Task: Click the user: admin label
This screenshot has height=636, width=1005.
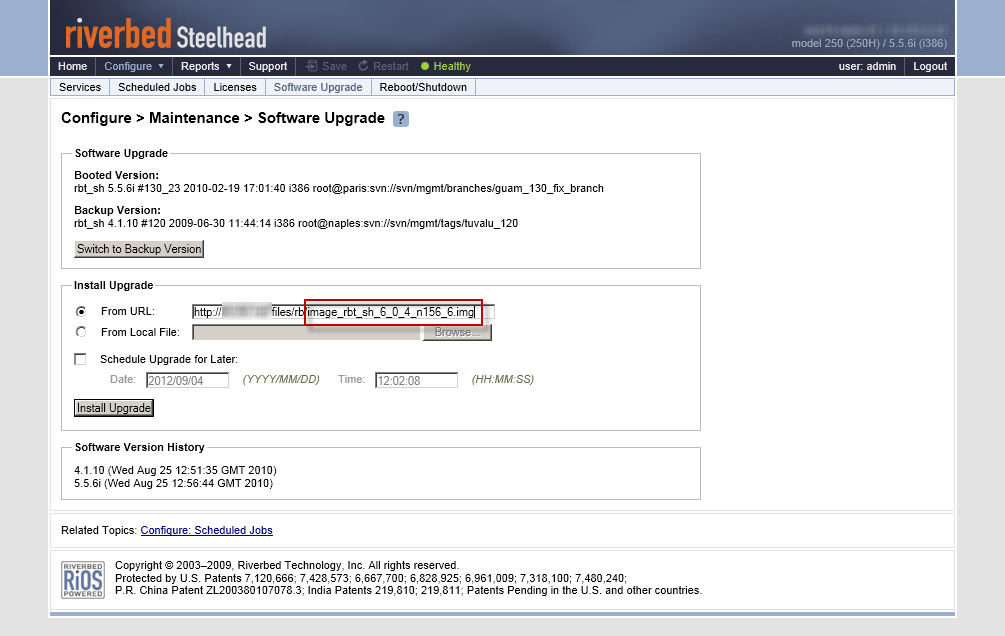Action: 867,66
